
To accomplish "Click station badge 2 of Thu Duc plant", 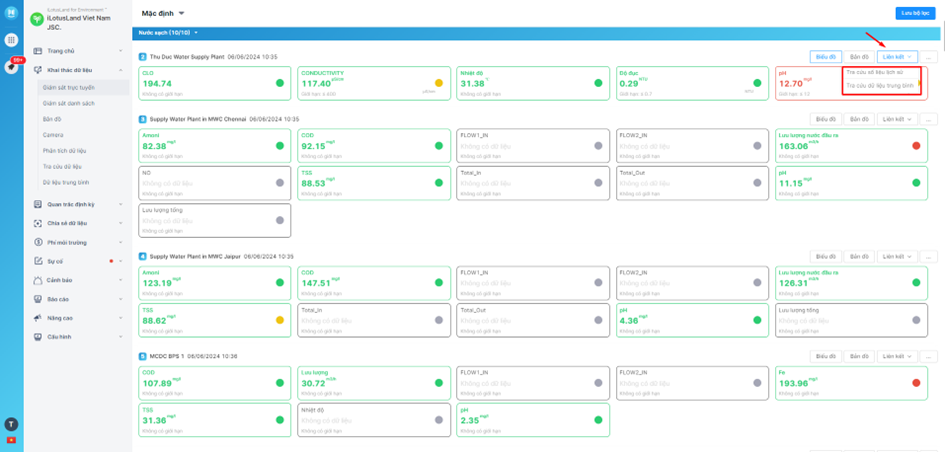I will pyautogui.click(x=143, y=57).
